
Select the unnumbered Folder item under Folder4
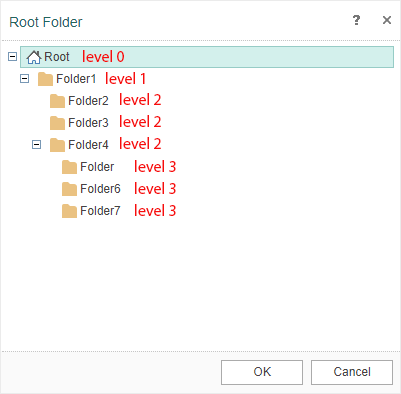97,167
